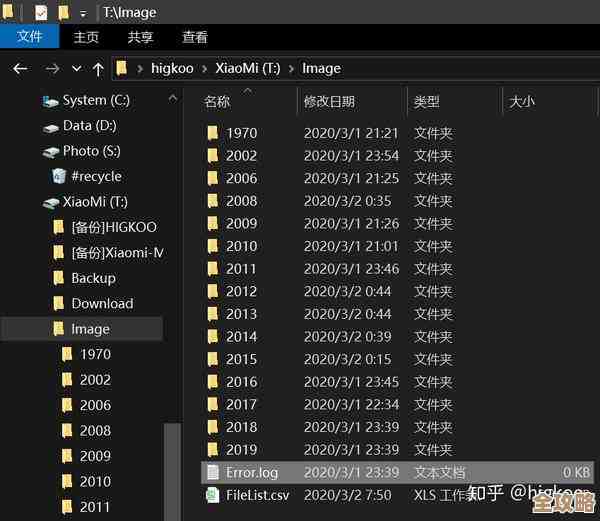Expand chevron after higkoo in breadcrumb
This screenshot has width=600, height=521.
[x=205, y=69]
